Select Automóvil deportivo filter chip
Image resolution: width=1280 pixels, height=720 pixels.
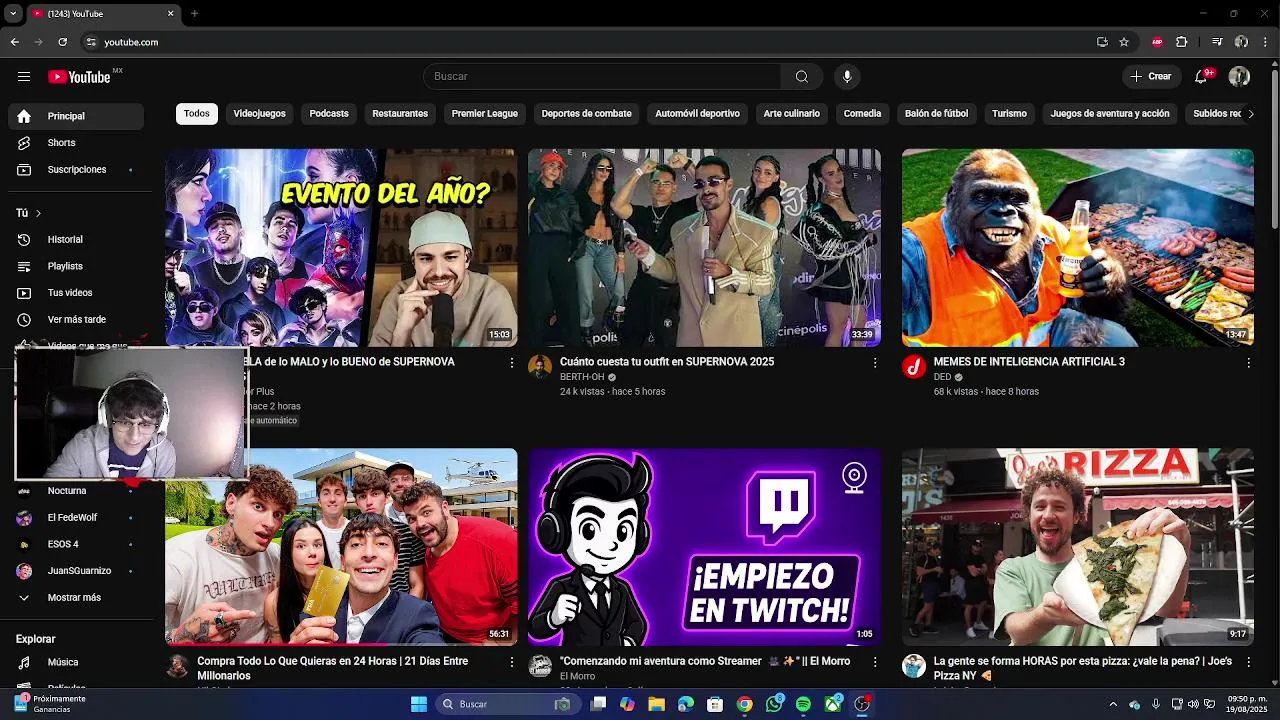point(698,114)
